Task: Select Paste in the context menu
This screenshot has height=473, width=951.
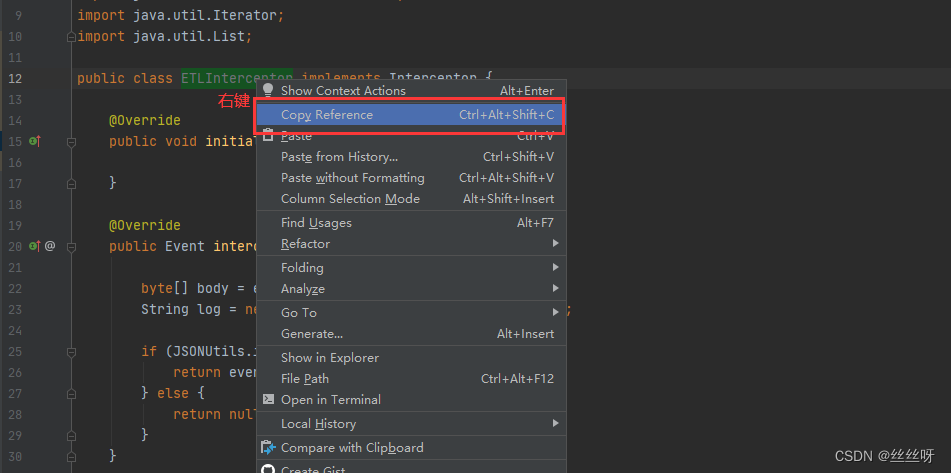Action: click(411, 136)
